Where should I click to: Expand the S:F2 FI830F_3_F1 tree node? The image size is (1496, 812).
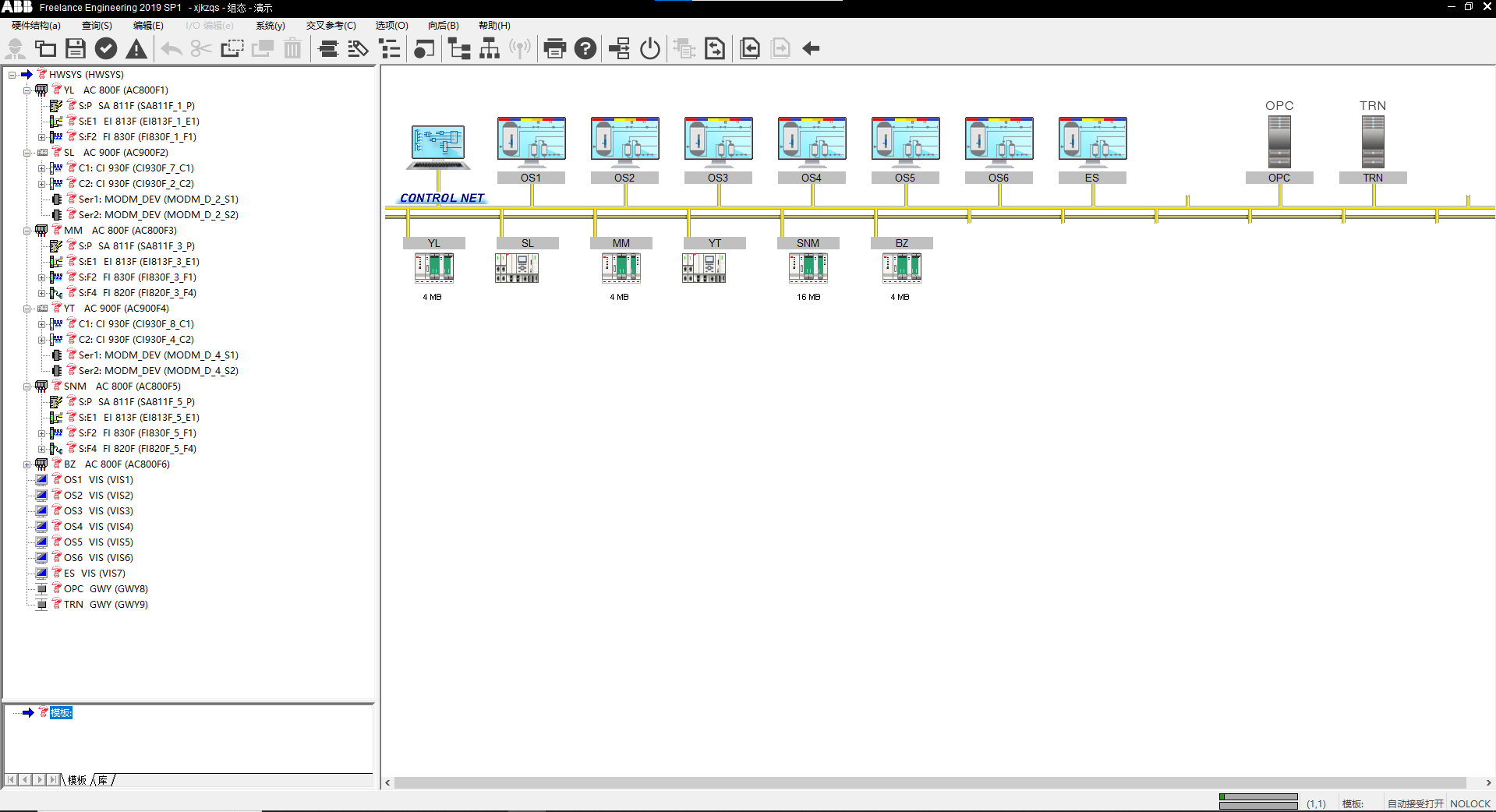(x=42, y=277)
